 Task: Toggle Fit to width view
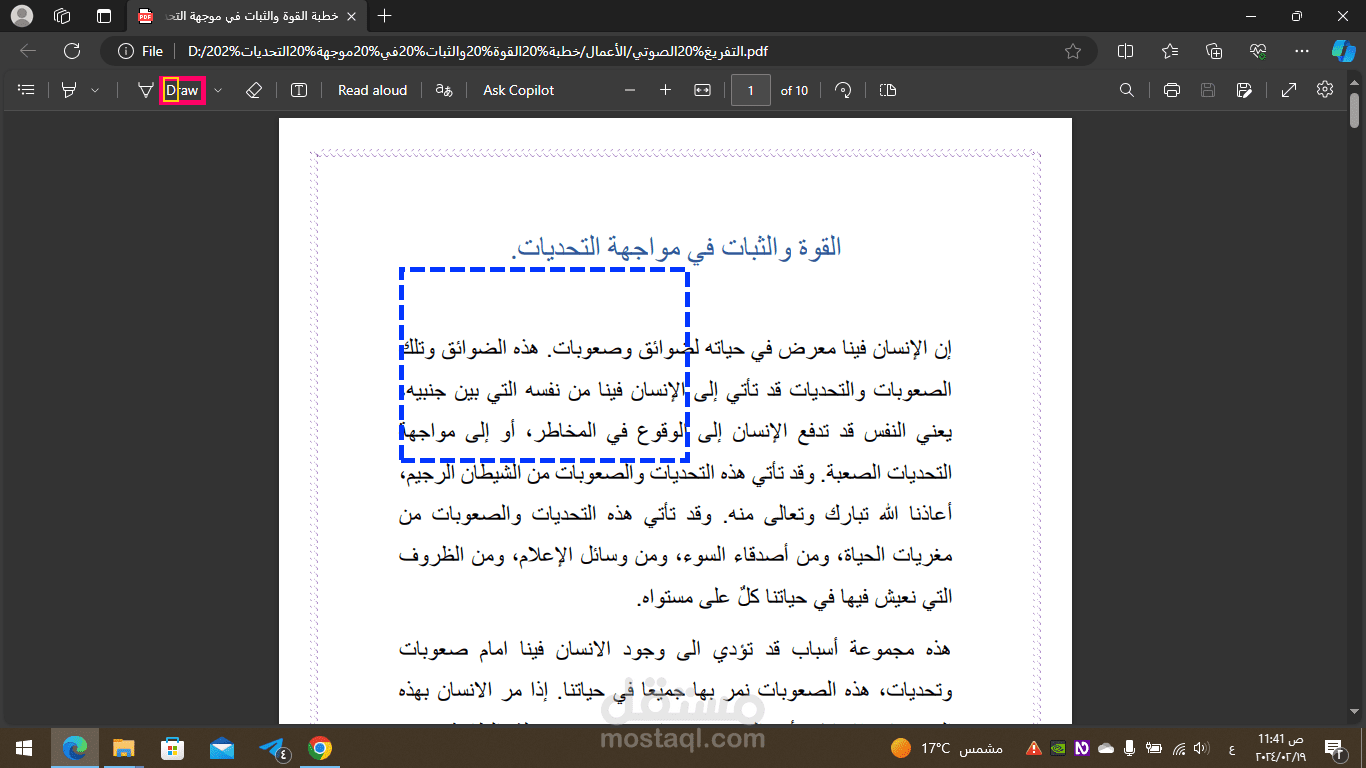tap(702, 90)
